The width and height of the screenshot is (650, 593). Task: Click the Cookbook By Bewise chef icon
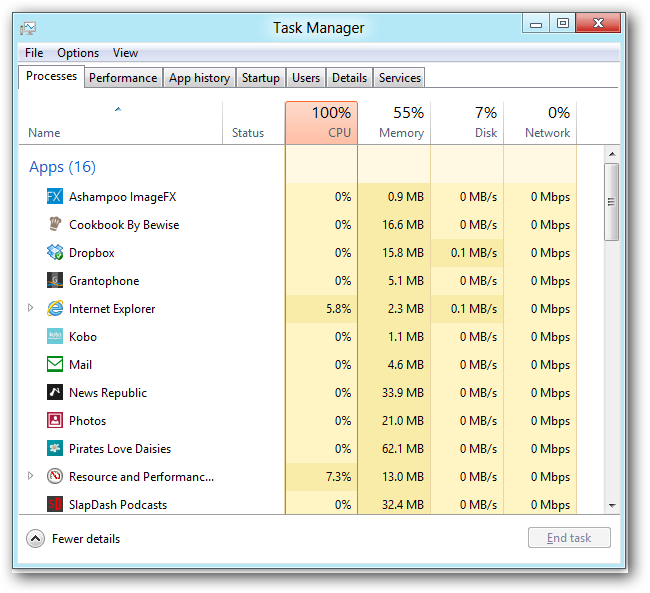pyautogui.click(x=55, y=225)
